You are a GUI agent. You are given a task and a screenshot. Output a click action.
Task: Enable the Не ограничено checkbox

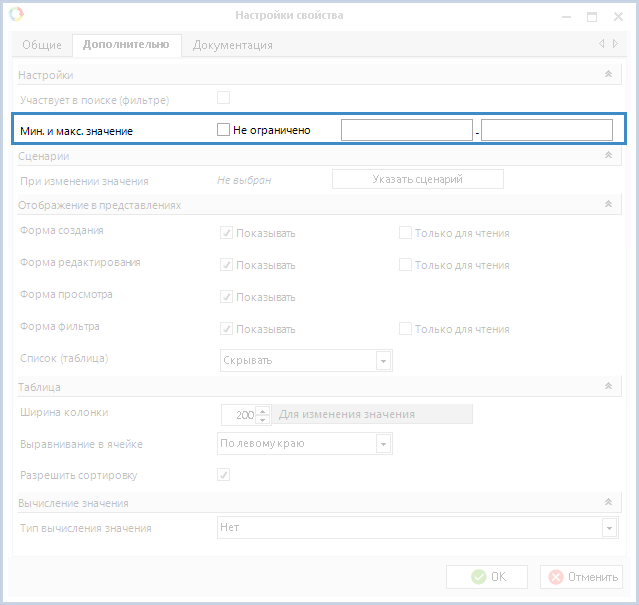(223, 130)
